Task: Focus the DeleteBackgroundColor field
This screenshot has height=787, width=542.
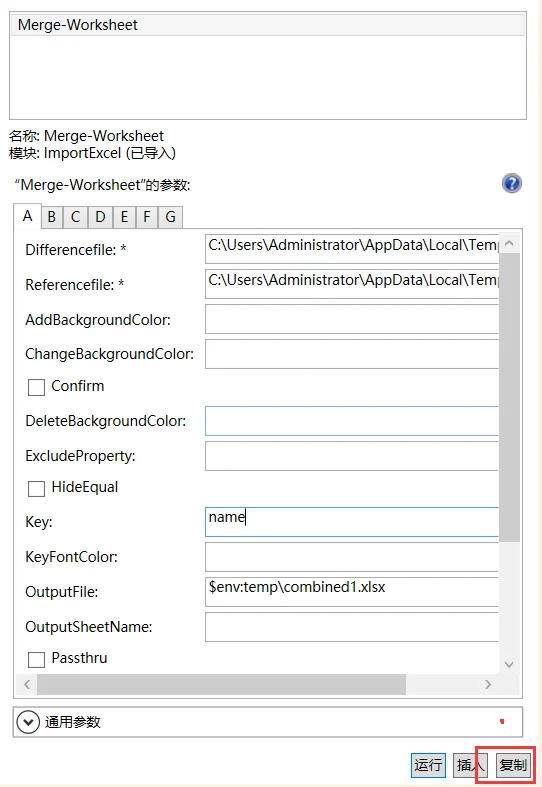Action: 352,421
